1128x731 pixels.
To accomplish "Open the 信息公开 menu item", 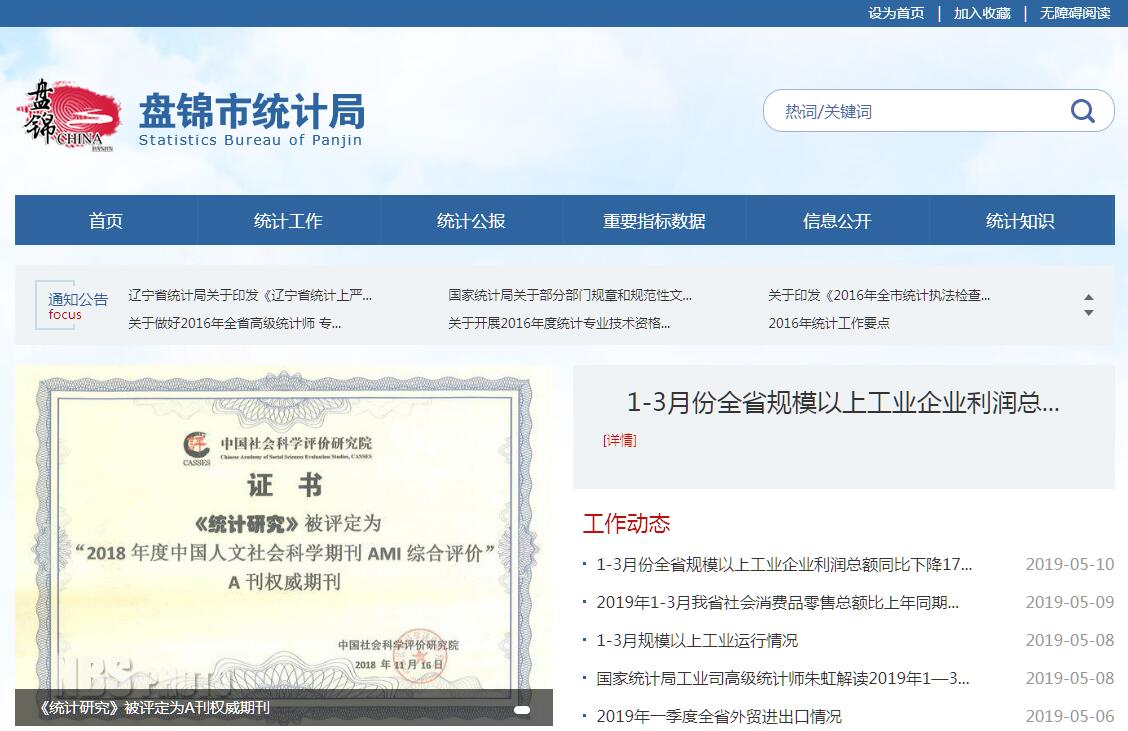I will pos(837,221).
